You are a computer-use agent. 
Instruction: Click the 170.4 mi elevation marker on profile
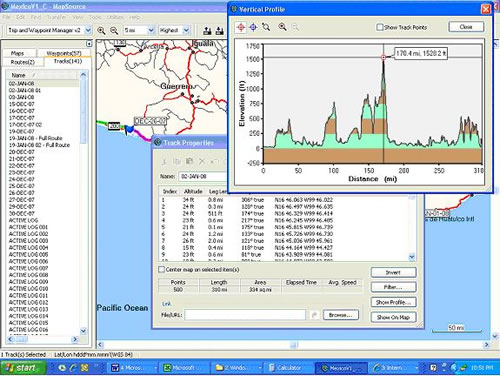[x=383, y=57]
